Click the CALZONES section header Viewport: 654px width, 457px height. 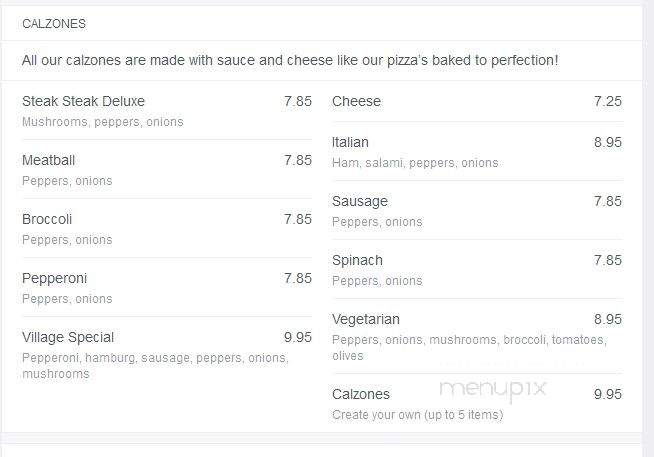[54, 24]
